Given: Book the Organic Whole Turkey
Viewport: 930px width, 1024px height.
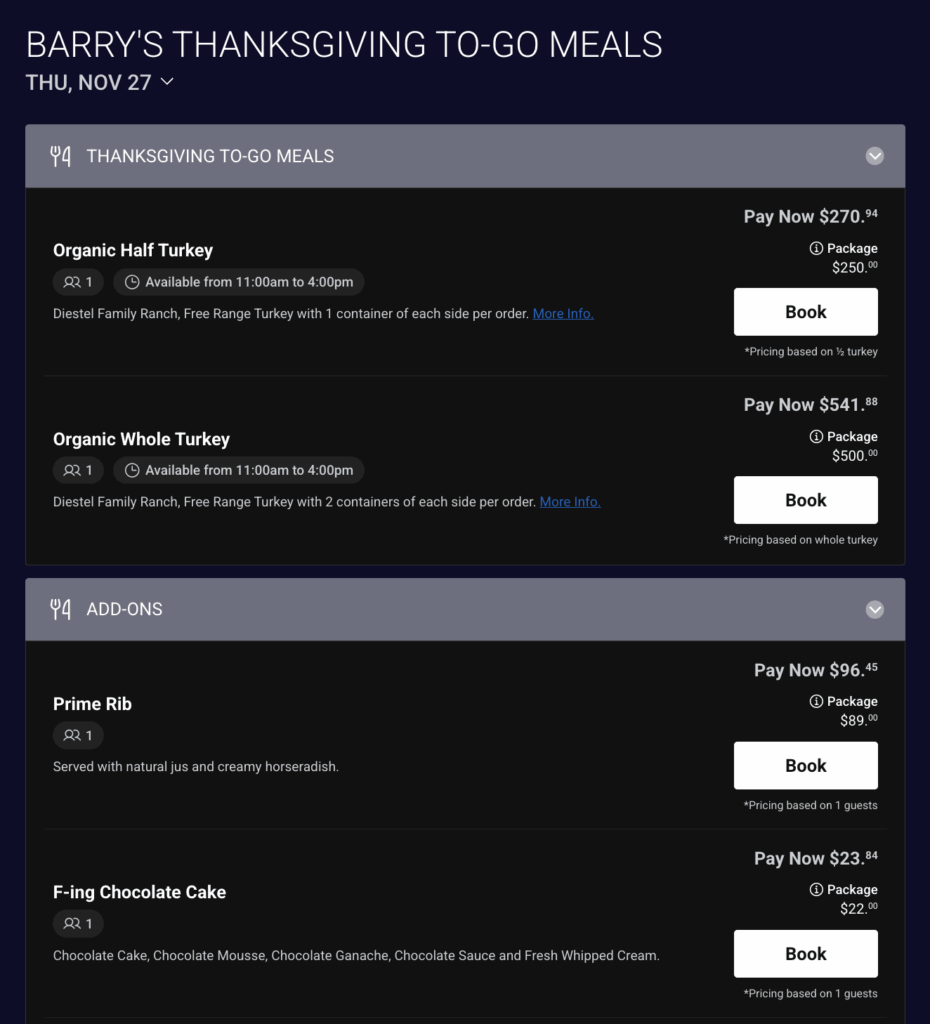Looking at the screenshot, I should tap(805, 500).
